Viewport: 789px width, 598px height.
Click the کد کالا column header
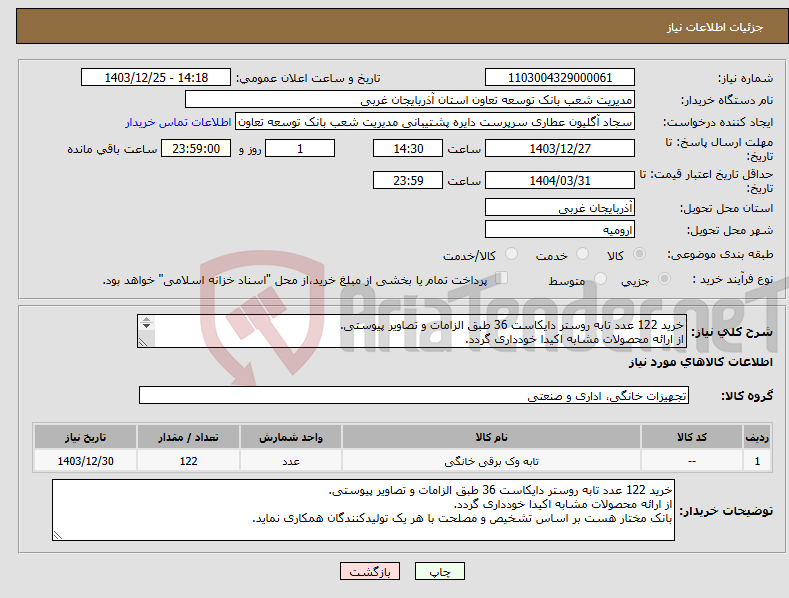(692, 437)
